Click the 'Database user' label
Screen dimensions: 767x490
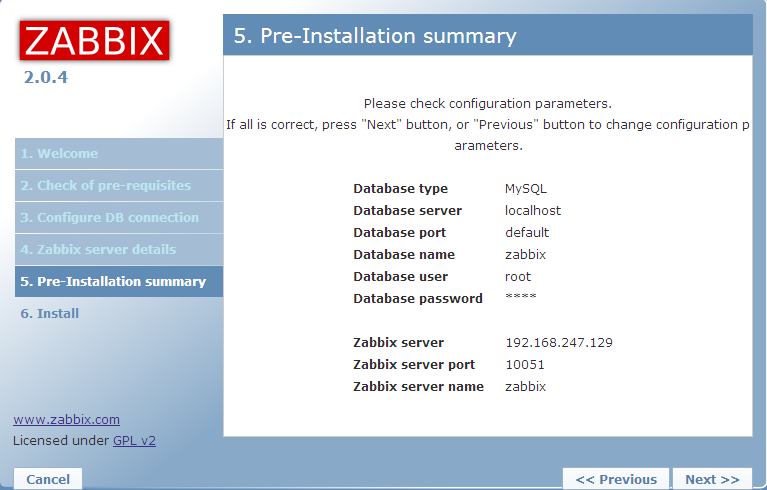[x=401, y=277]
